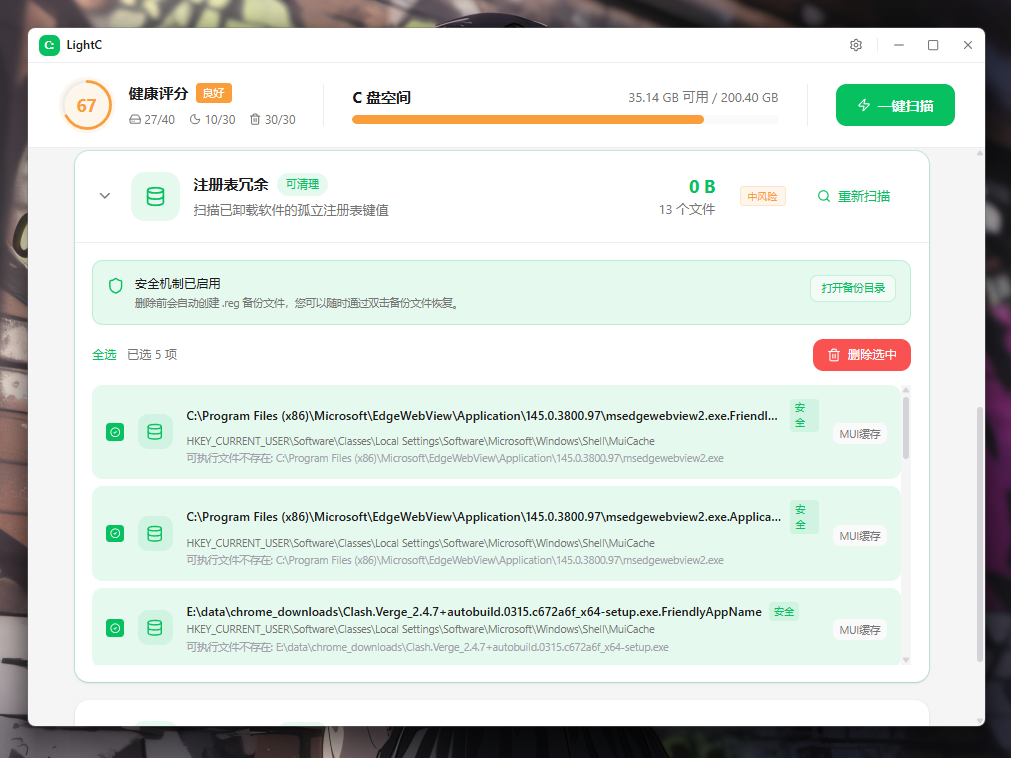The height and width of the screenshot is (758, 1011).
Task: Click the inner list scroll up arrow
Action: point(906,390)
